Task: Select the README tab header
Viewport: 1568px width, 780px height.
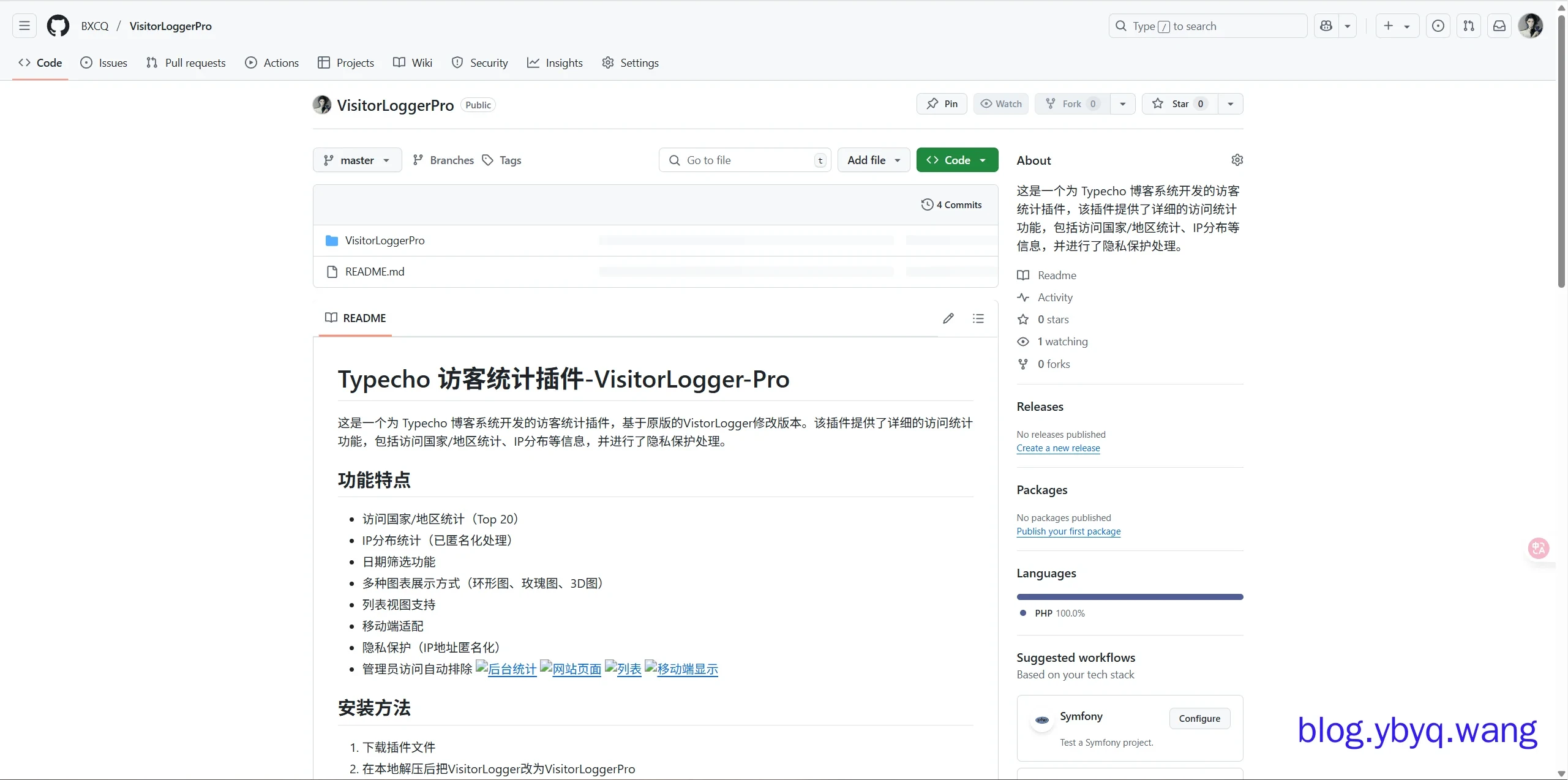Action: [356, 318]
